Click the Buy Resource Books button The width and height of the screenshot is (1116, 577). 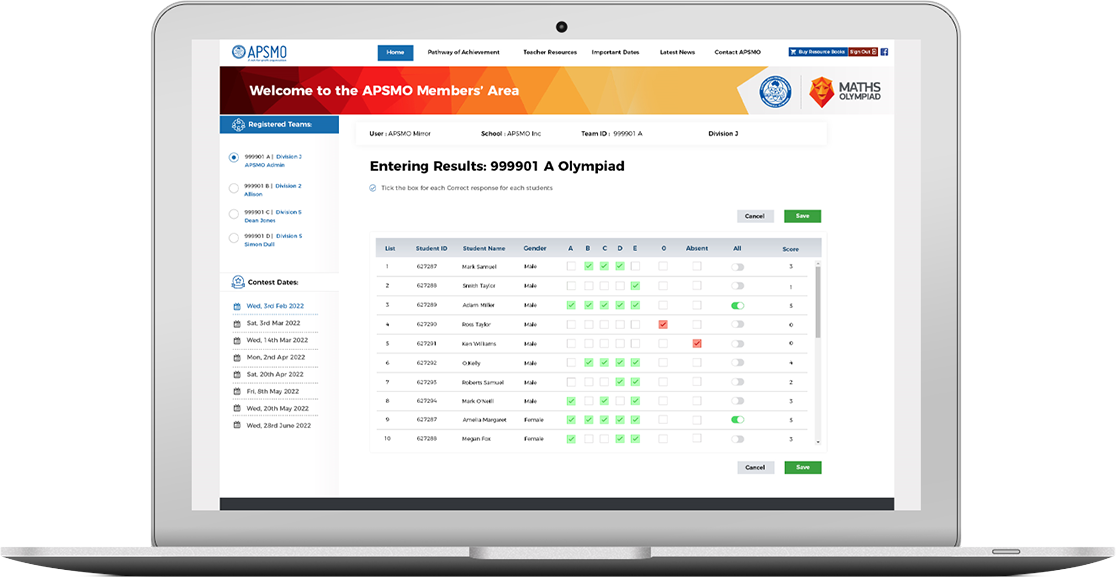(x=817, y=52)
